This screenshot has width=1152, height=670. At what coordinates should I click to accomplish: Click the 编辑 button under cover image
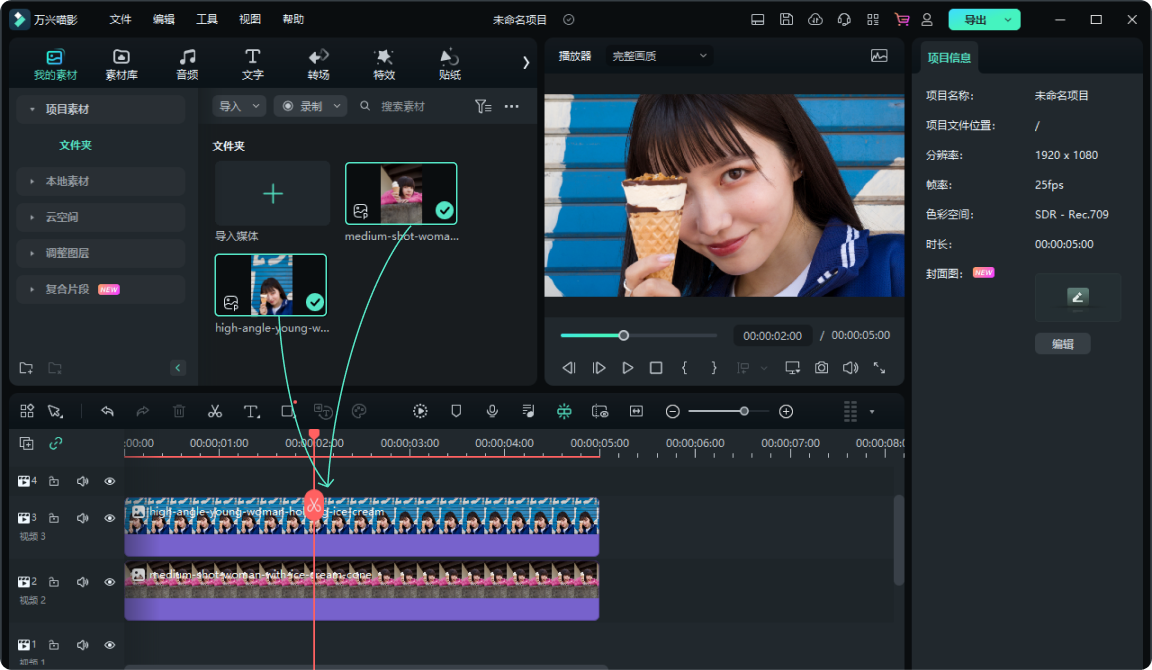1062,344
